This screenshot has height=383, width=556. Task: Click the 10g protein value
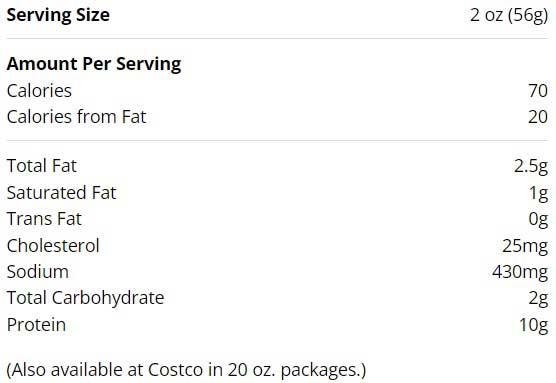(x=534, y=325)
